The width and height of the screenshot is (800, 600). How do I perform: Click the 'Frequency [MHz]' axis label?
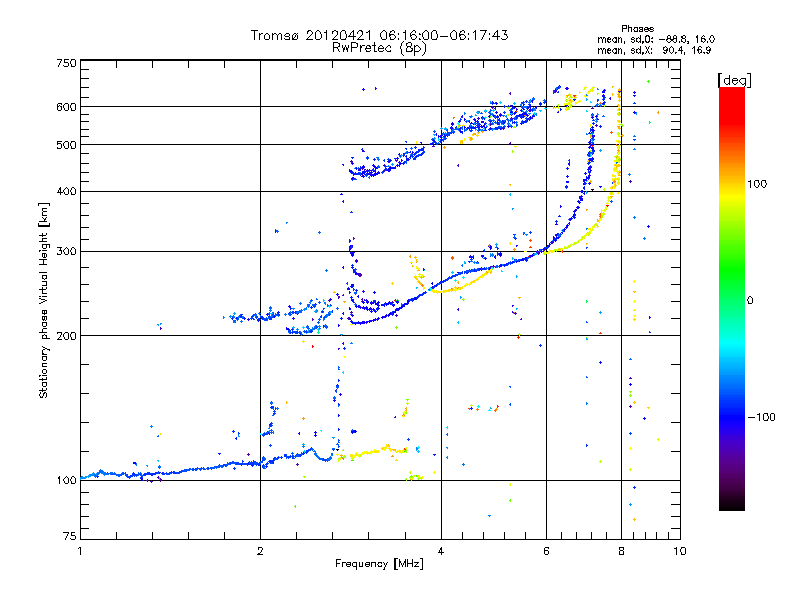coord(379,564)
